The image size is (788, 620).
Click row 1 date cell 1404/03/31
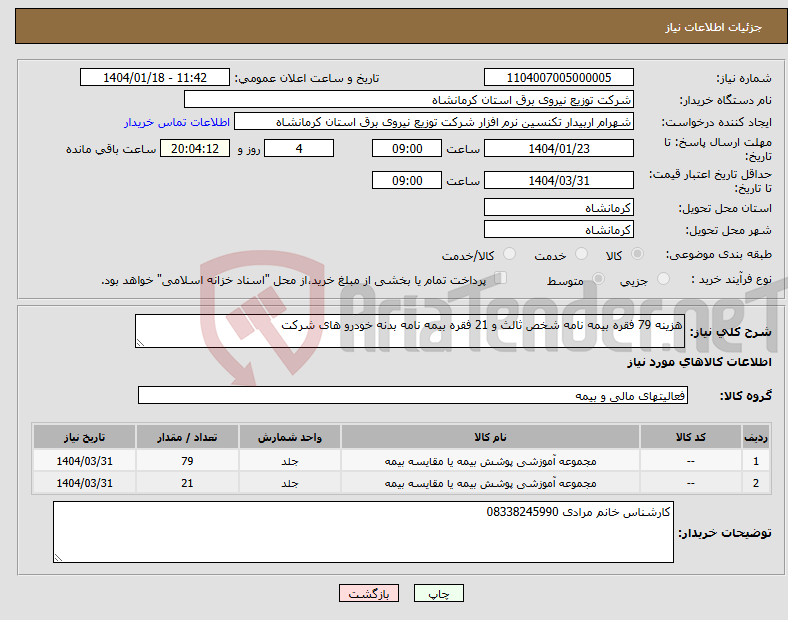coord(84,461)
